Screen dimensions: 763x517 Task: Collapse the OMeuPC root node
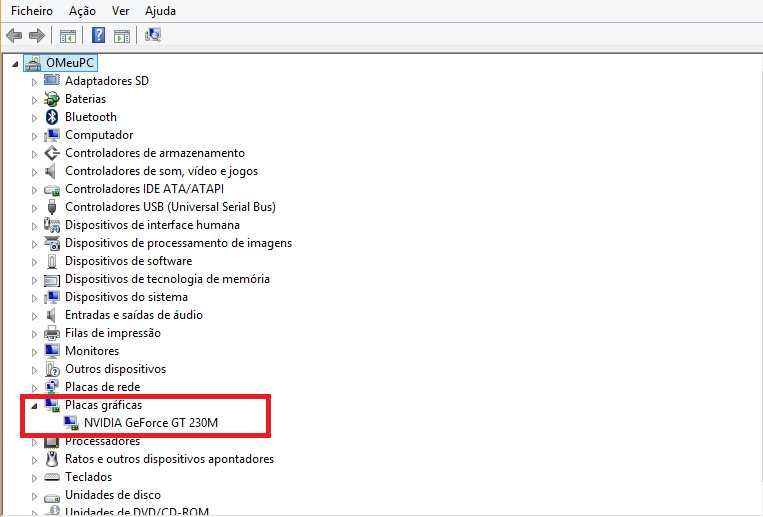16,64
